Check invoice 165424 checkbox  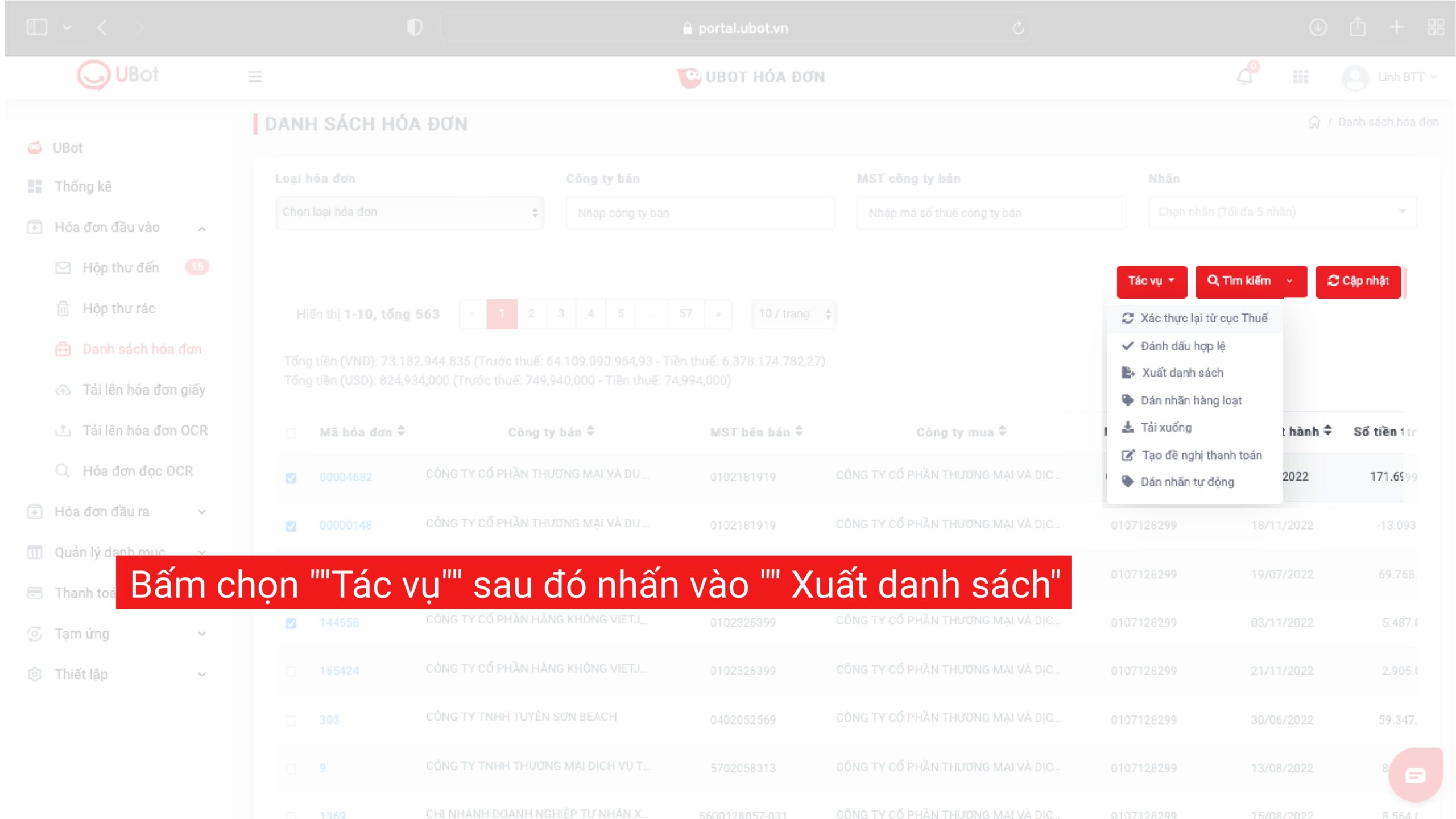coord(291,671)
